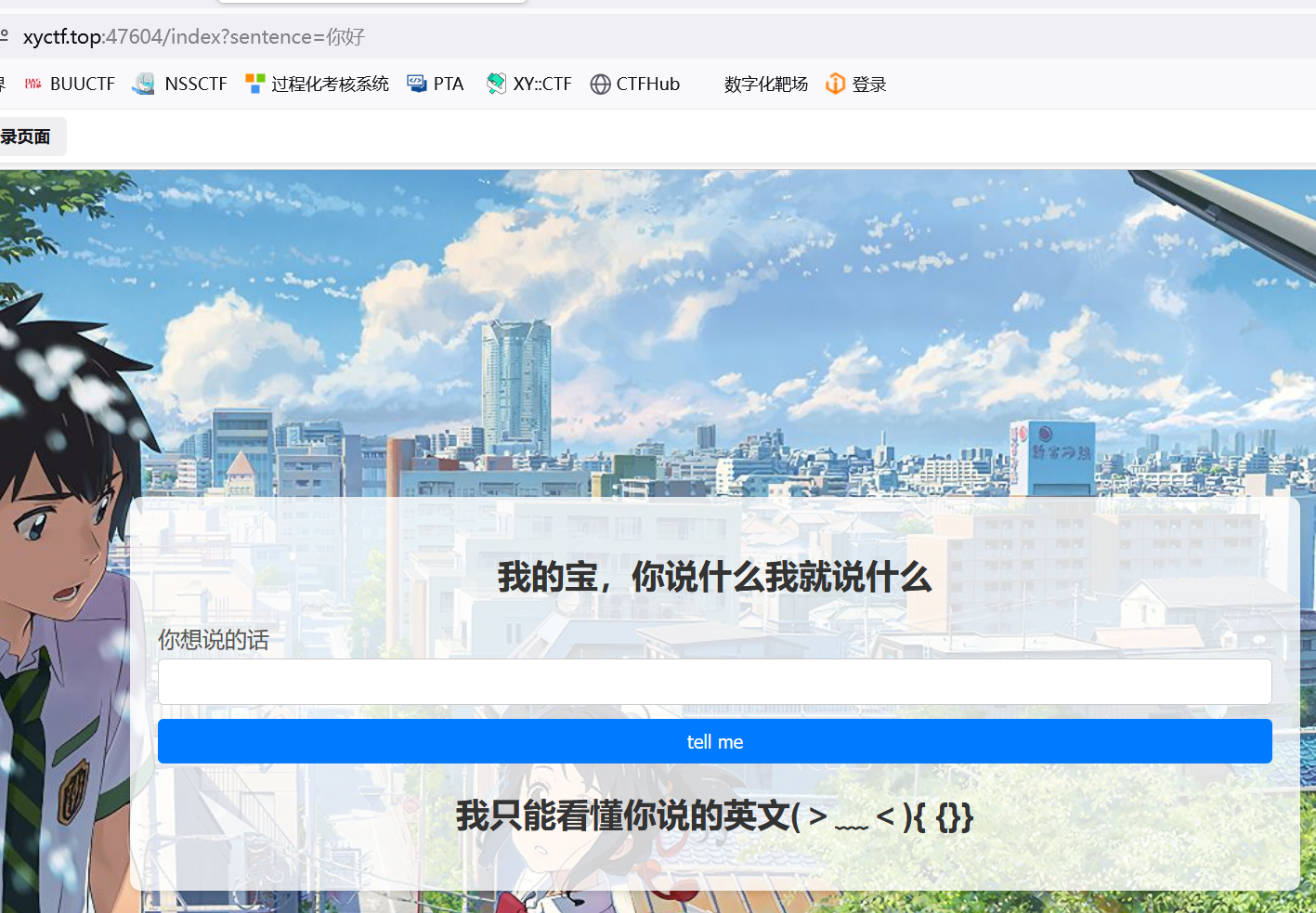Image resolution: width=1316 pixels, height=913 pixels.
Task: Click the NSSCTF bookmark favicon
Action: (144, 85)
